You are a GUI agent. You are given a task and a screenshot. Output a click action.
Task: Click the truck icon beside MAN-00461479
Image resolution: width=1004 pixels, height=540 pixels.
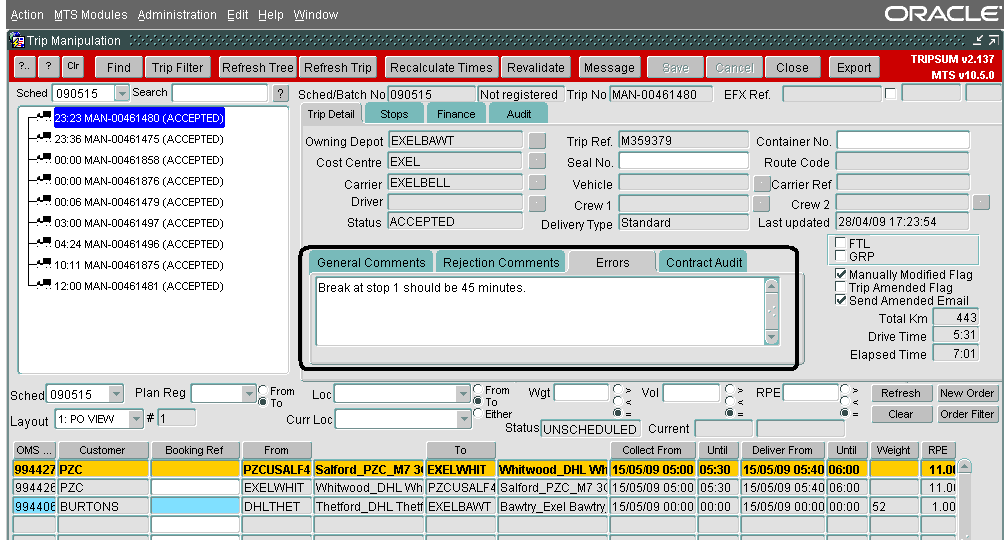[x=44, y=201]
